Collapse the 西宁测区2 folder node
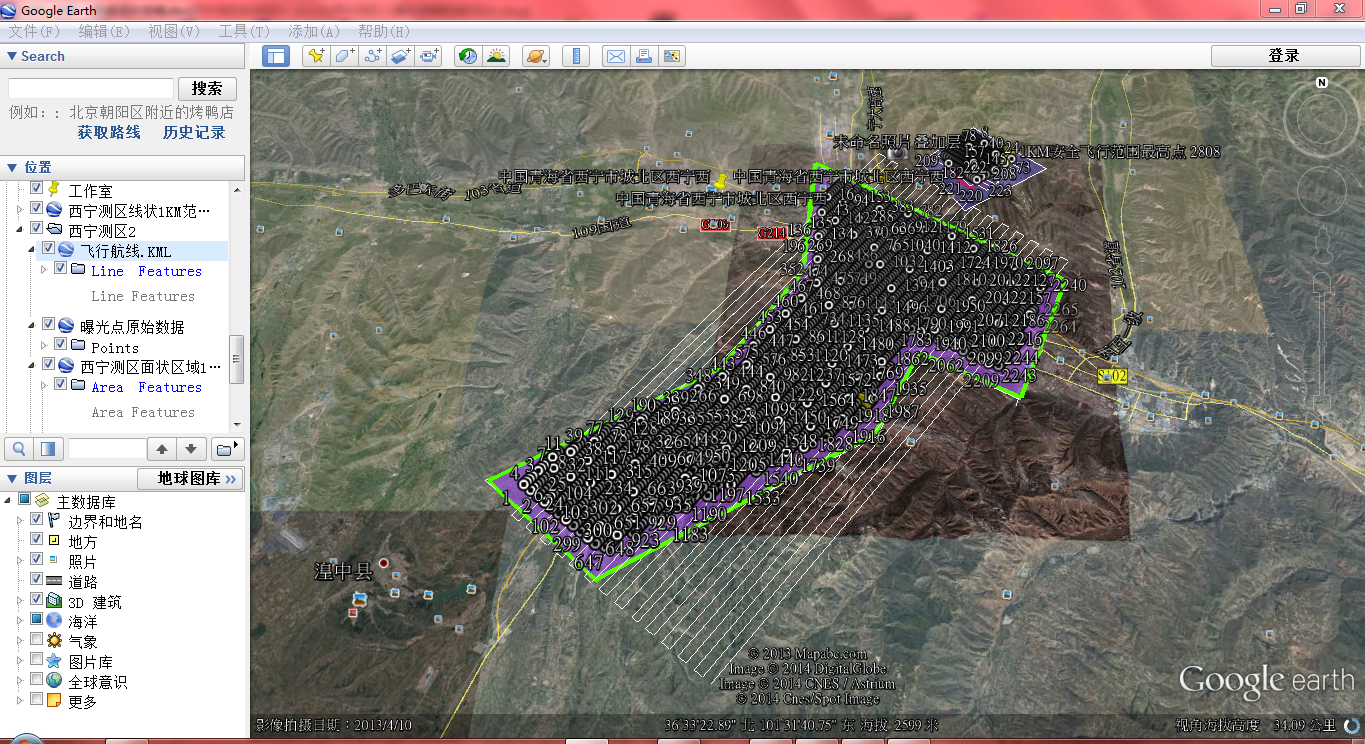Viewport: 1365px width, 744px height. [x=20, y=230]
